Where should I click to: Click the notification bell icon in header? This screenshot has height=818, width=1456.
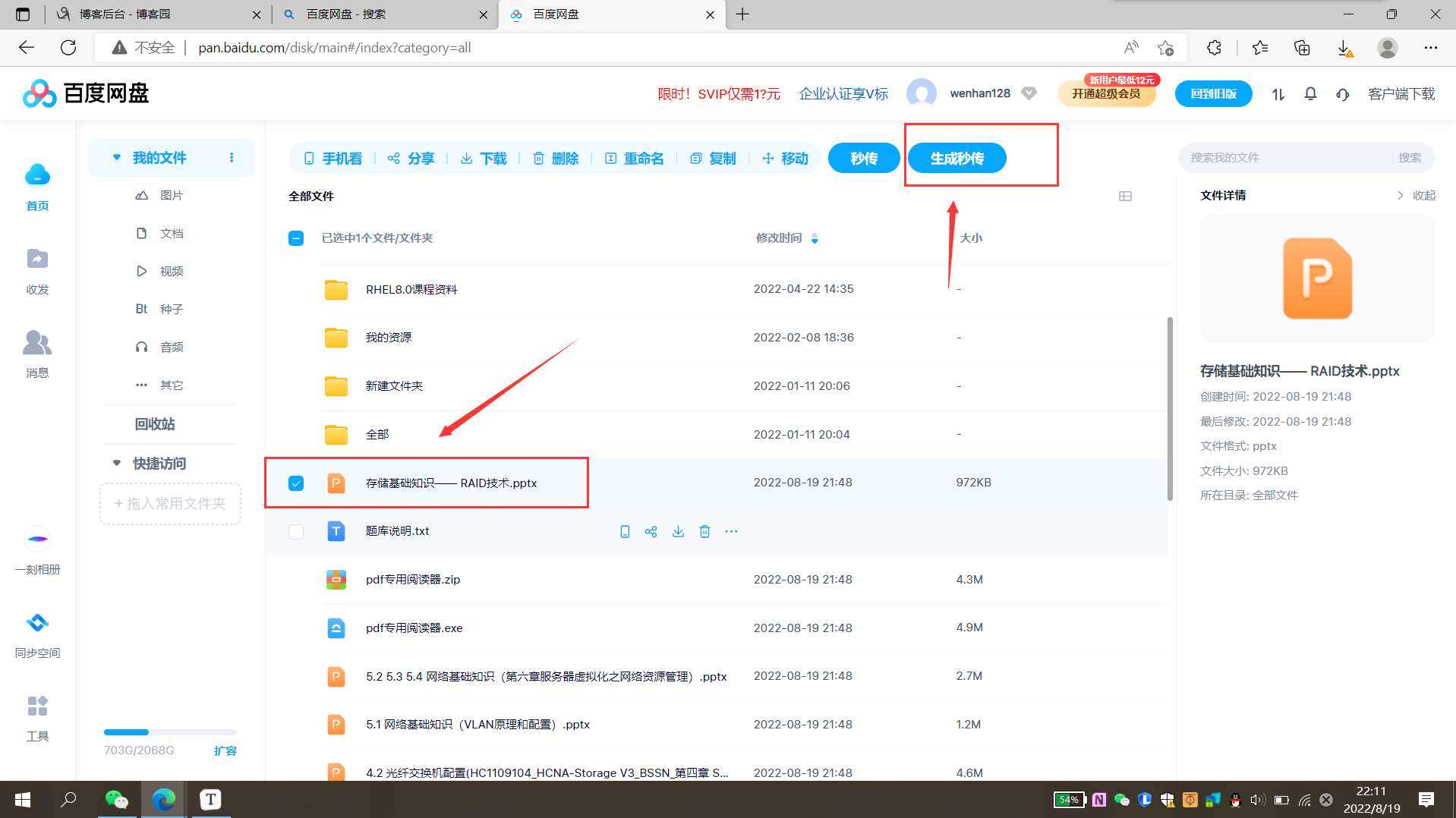pos(1310,94)
